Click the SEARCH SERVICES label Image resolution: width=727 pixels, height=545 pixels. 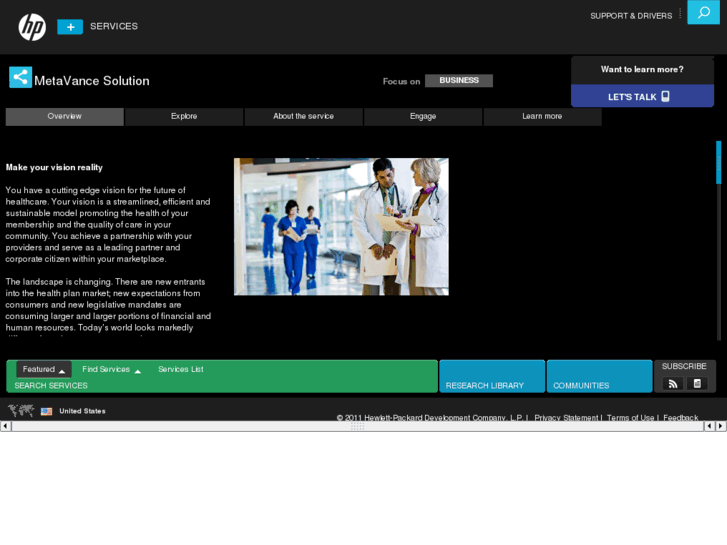51,385
